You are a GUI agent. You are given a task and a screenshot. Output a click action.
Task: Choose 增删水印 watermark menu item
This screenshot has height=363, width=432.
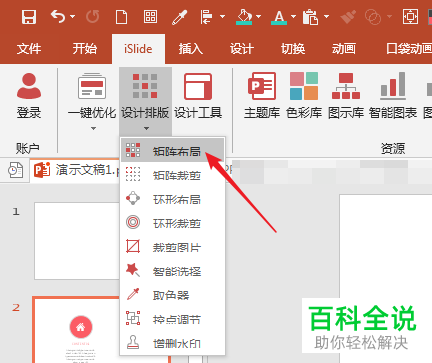point(172,343)
